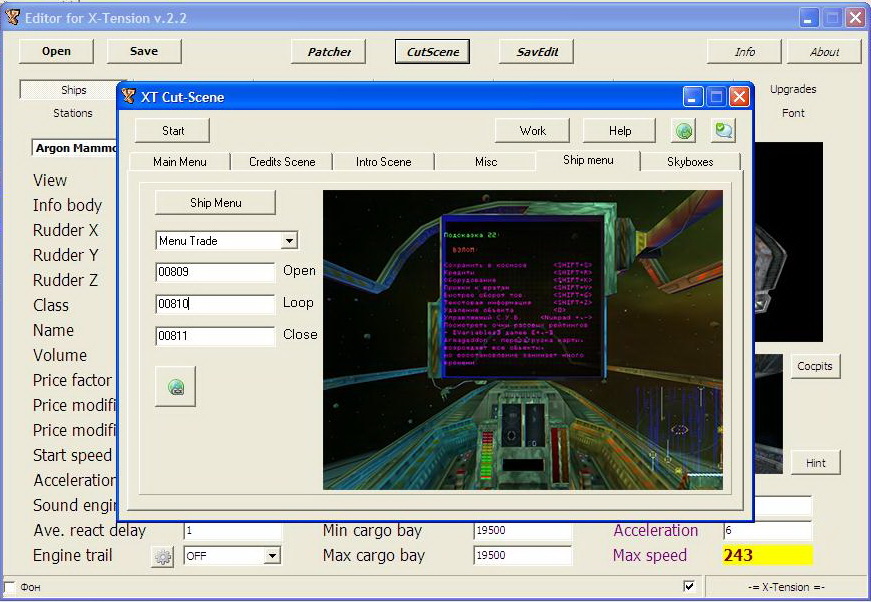Click the Patcher button in main editor
871x602 pixels.
click(x=329, y=52)
